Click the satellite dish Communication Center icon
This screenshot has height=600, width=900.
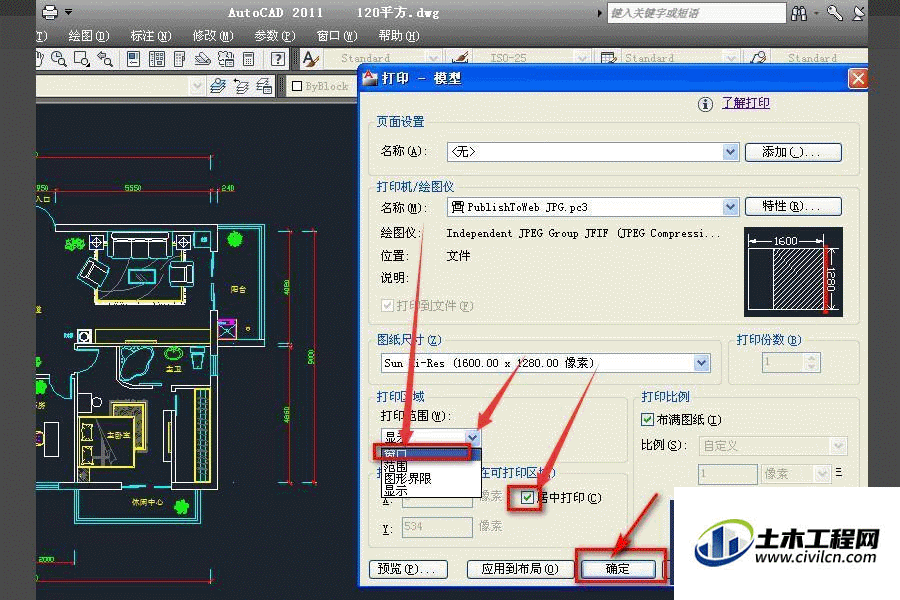859,13
